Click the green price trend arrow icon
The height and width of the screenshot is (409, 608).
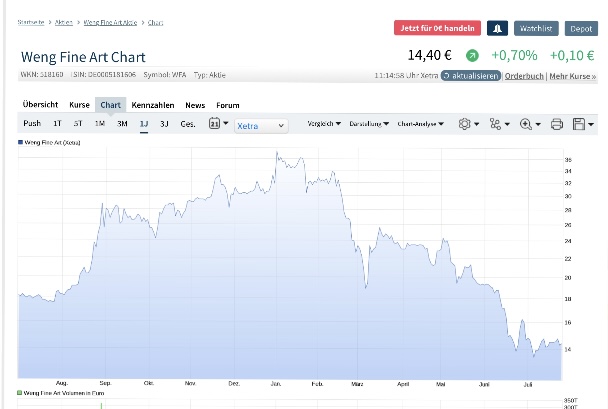tap(472, 56)
